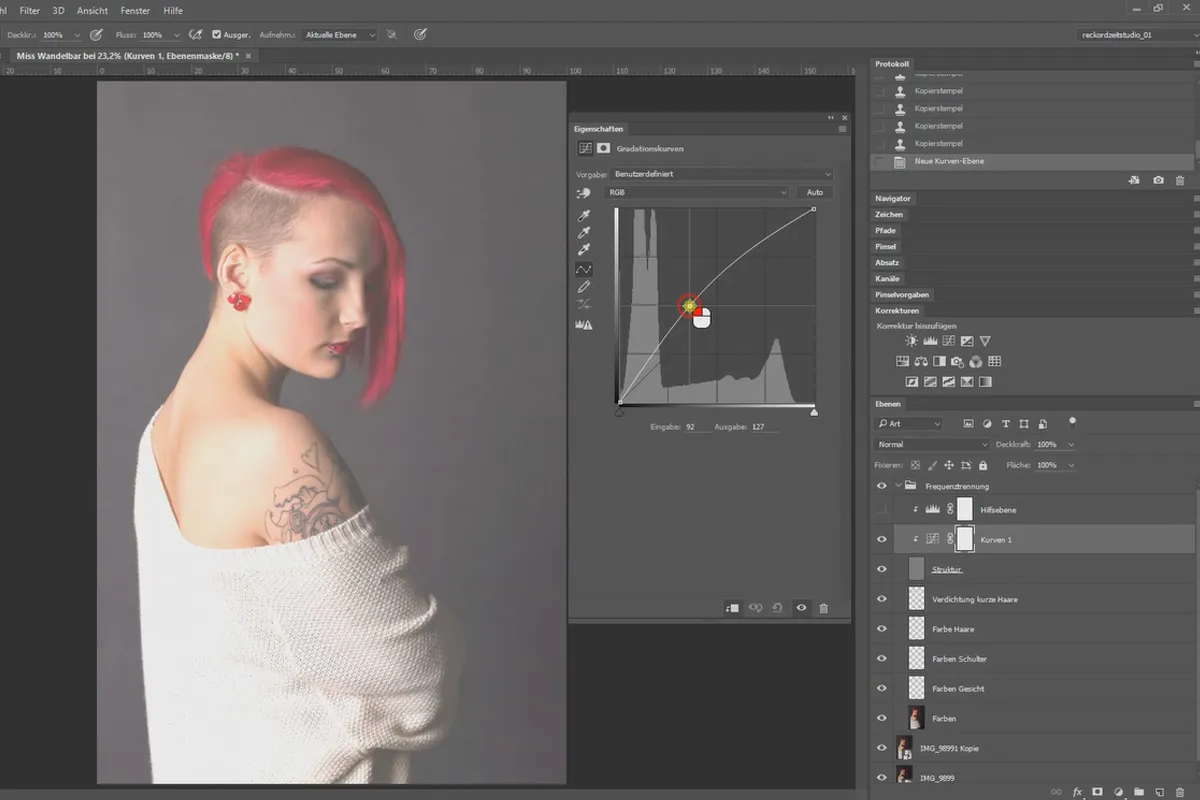Open the Ansicht menu
Image resolution: width=1200 pixels, height=800 pixels.
click(x=92, y=10)
